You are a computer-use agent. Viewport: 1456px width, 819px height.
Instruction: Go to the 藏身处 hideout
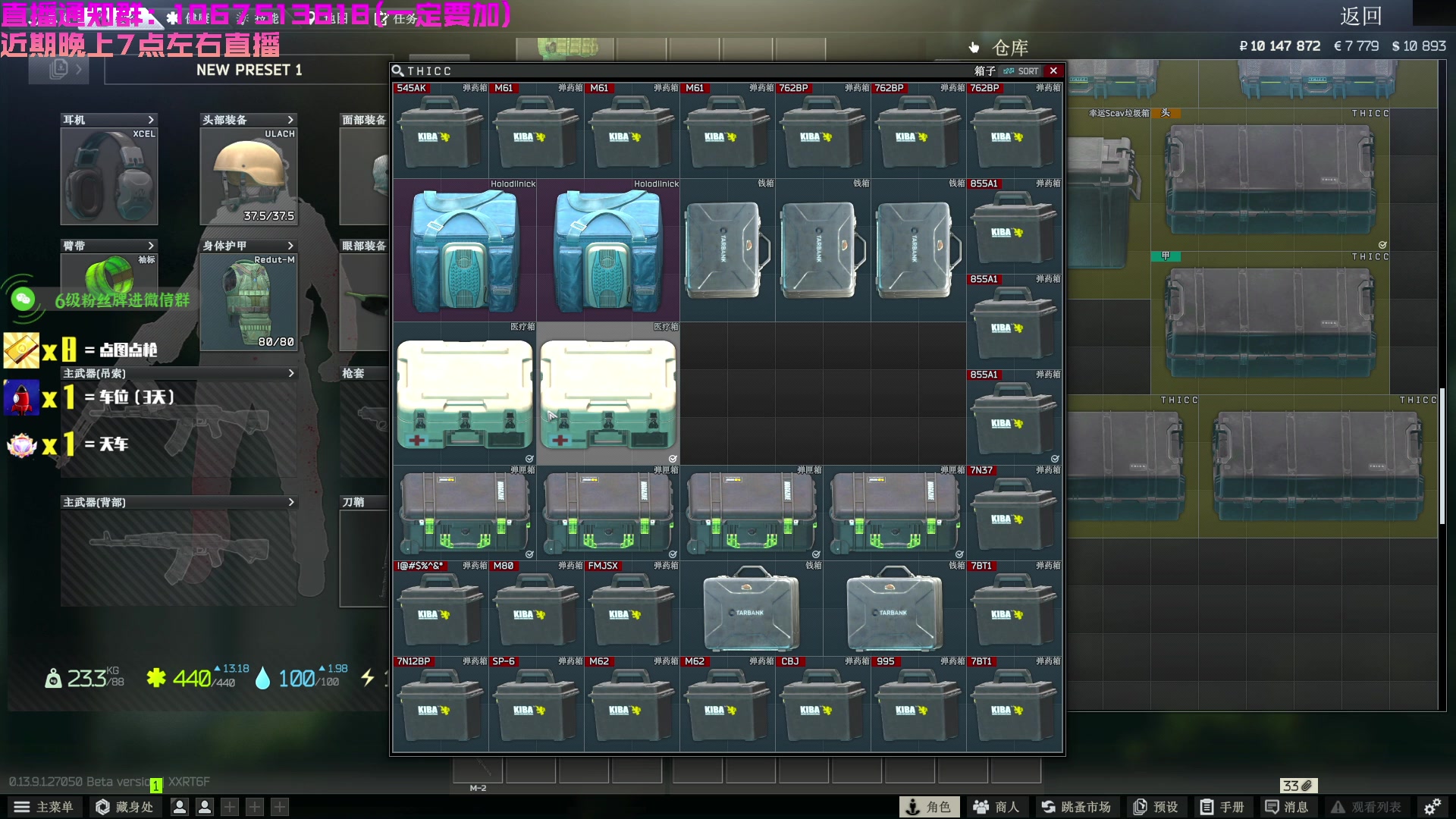click(125, 807)
